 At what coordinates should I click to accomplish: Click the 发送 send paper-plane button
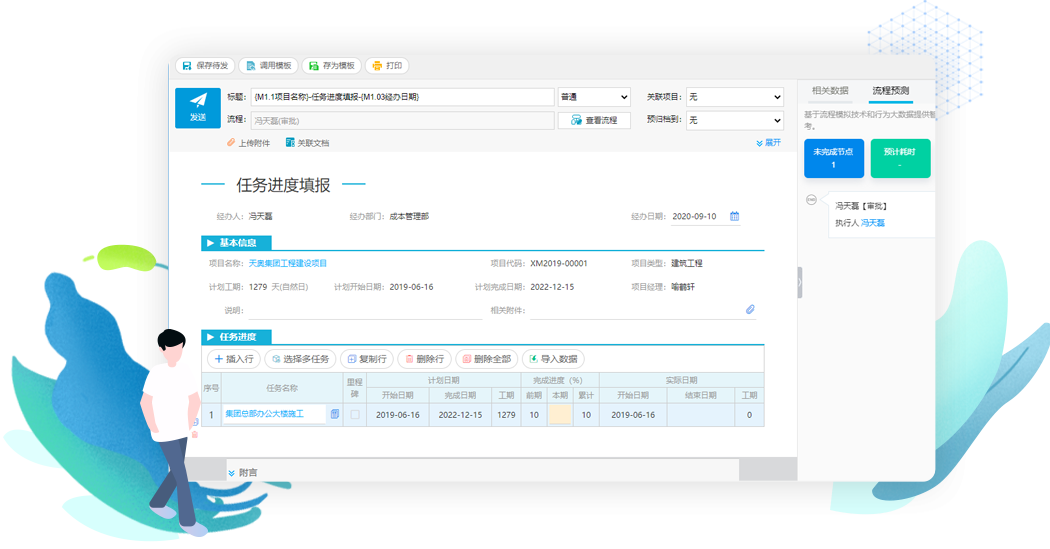[198, 108]
